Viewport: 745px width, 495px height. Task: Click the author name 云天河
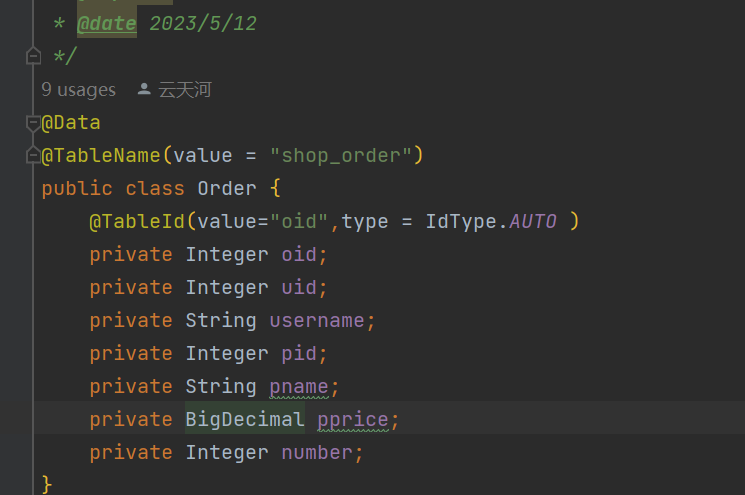point(185,90)
